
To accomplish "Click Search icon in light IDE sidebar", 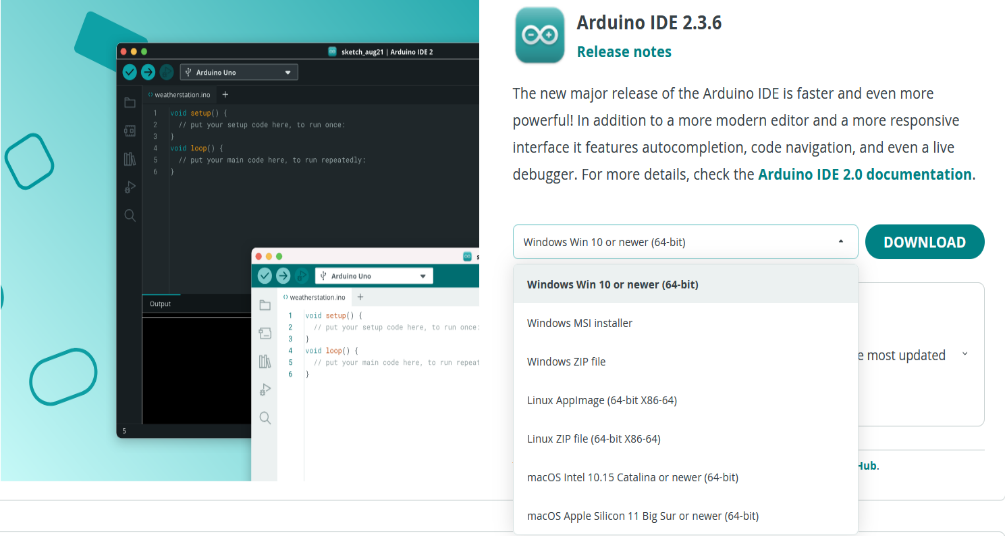I will point(265,418).
